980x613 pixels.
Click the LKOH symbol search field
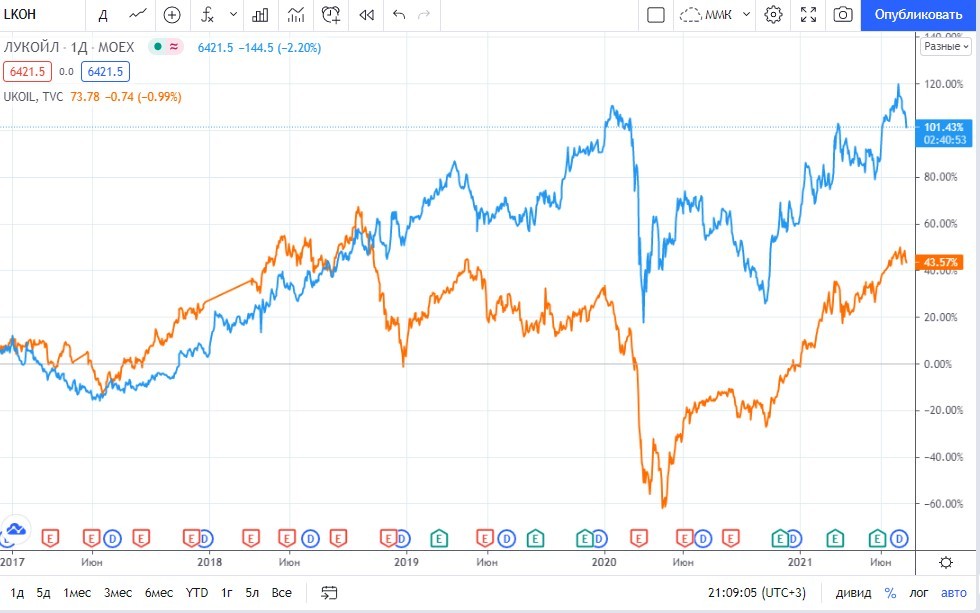point(40,15)
